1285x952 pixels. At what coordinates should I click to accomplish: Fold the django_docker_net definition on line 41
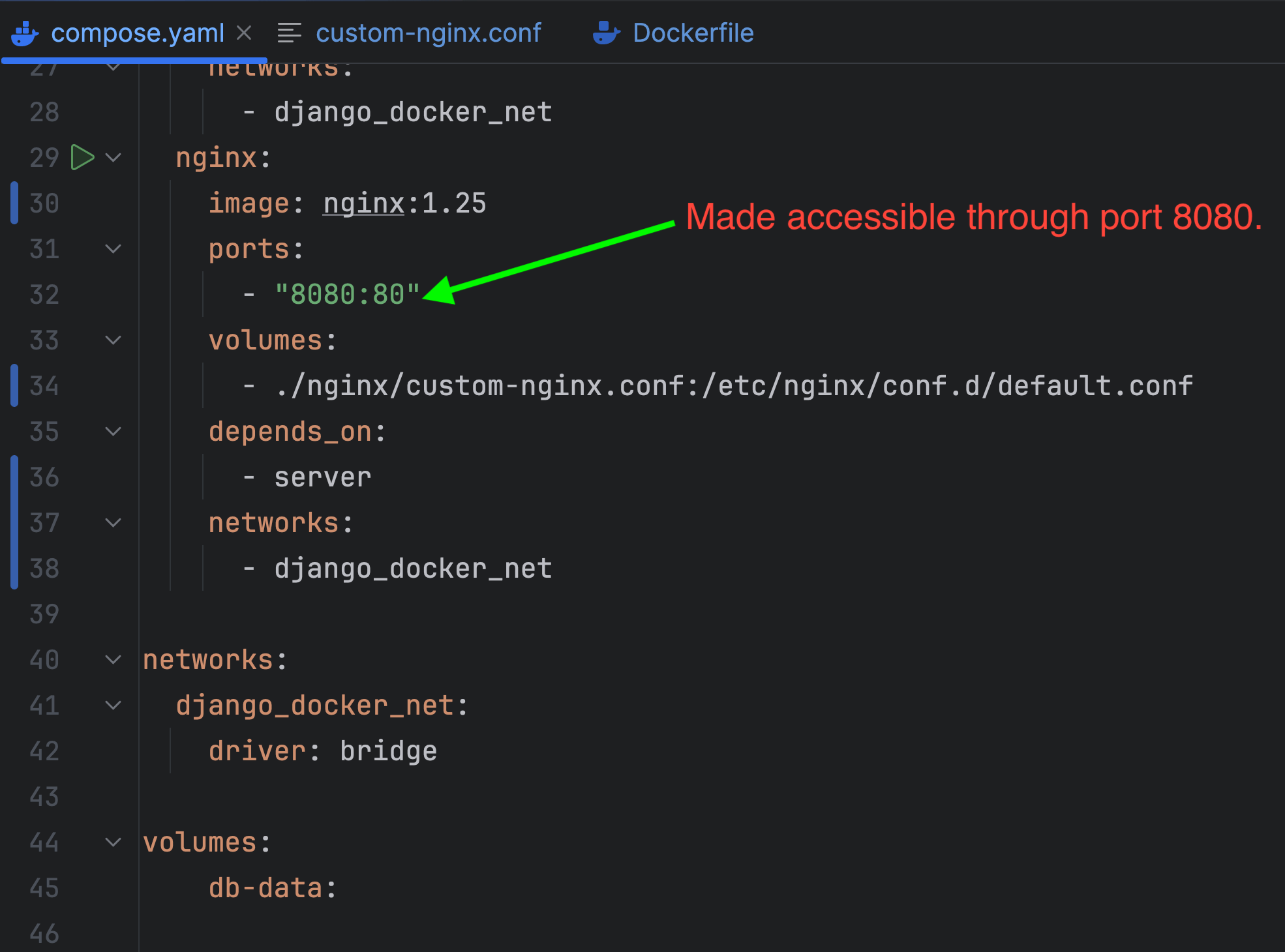(113, 706)
